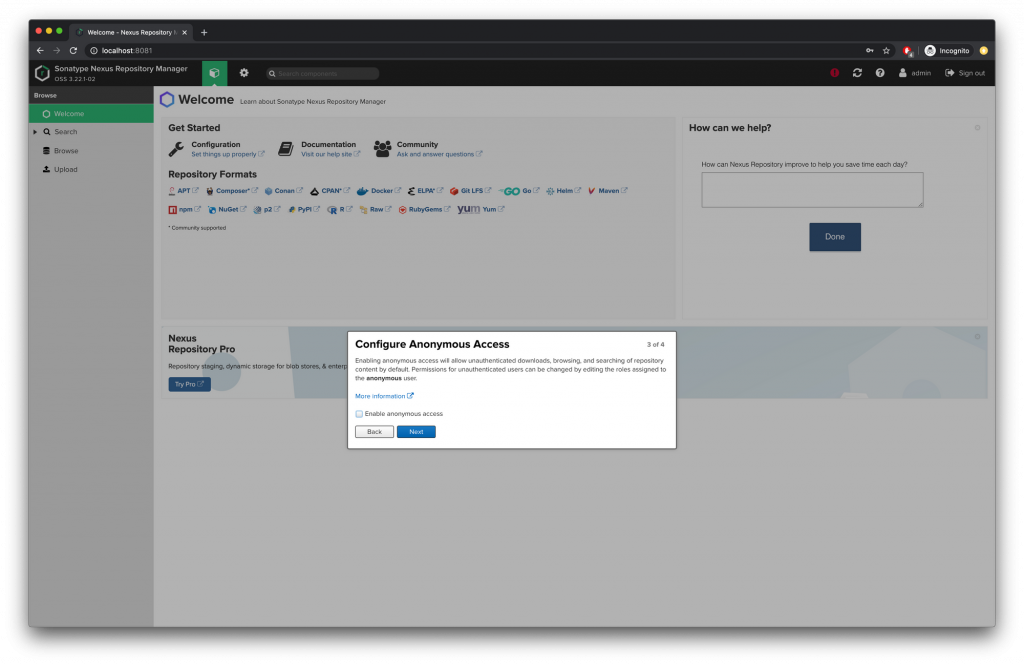This screenshot has width=1024, height=665.
Task: Close the How can we help panel
Action: click(x=978, y=128)
